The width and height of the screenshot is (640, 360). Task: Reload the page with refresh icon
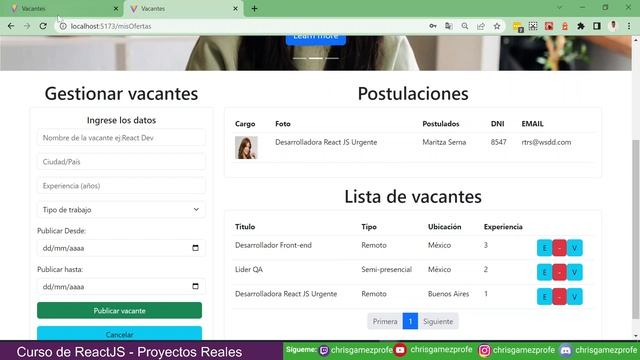[43, 26]
